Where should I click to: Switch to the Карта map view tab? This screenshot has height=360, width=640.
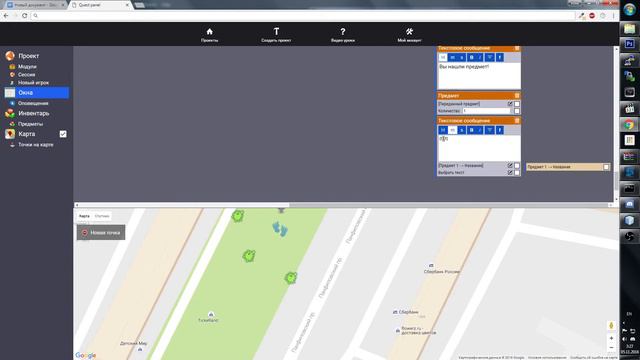[x=84, y=216]
